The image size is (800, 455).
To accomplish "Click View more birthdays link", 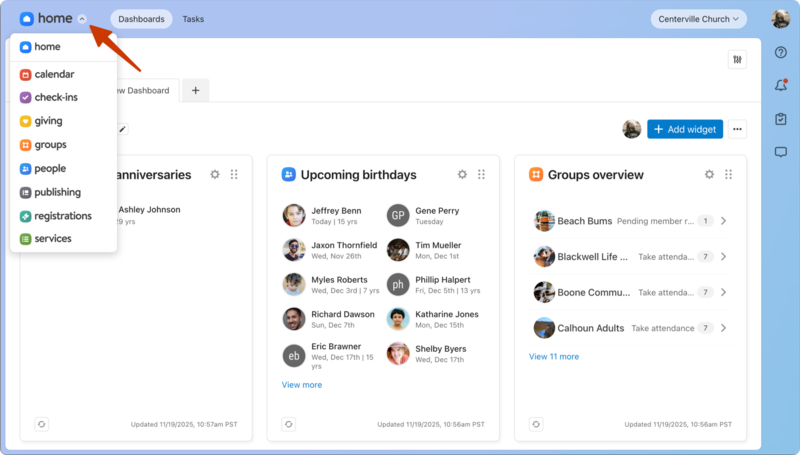I will 302,384.
